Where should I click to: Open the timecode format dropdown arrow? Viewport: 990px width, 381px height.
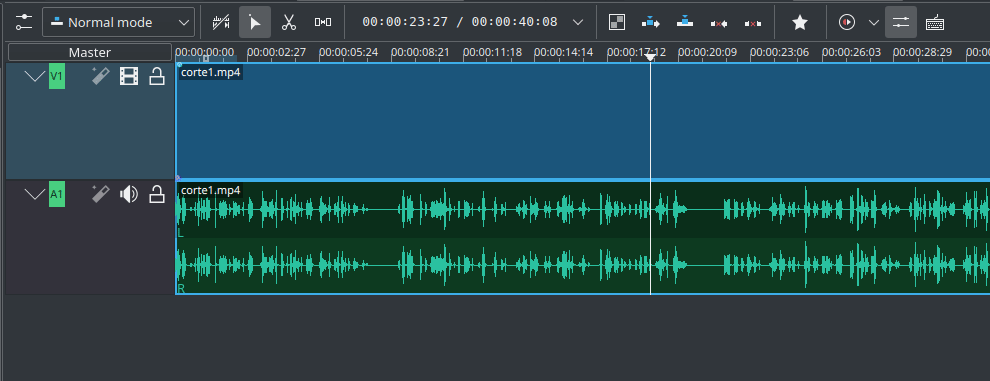(x=578, y=22)
